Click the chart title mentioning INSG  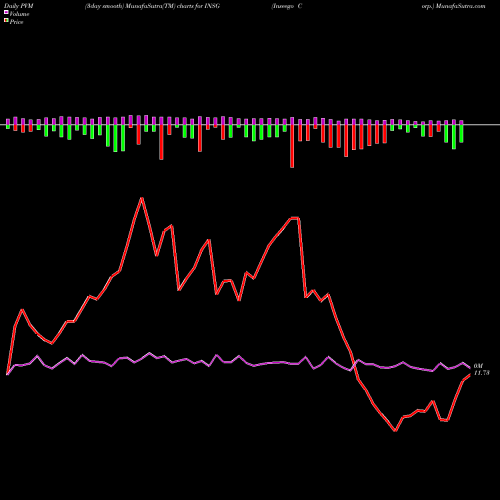(x=152, y=6)
